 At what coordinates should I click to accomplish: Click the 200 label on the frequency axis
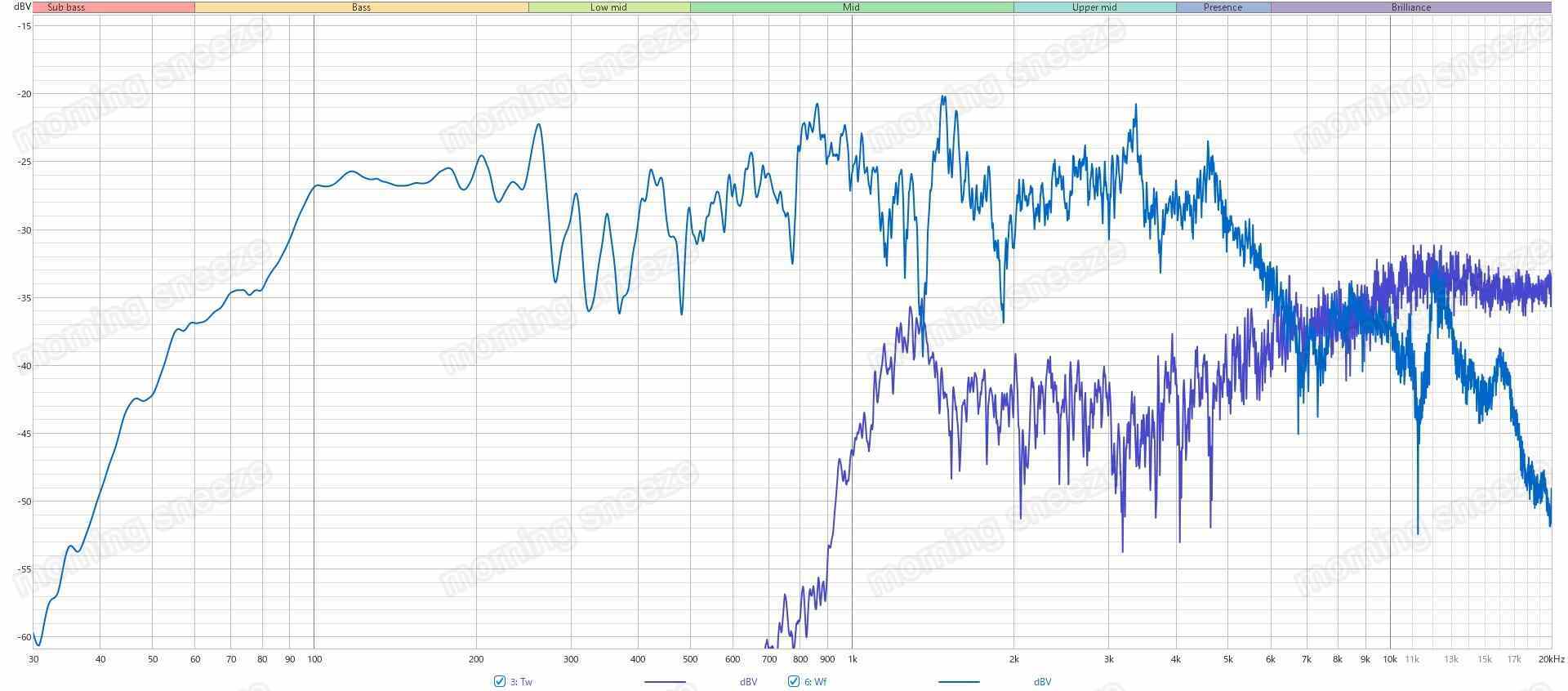pyautogui.click(x=476, y=659)
